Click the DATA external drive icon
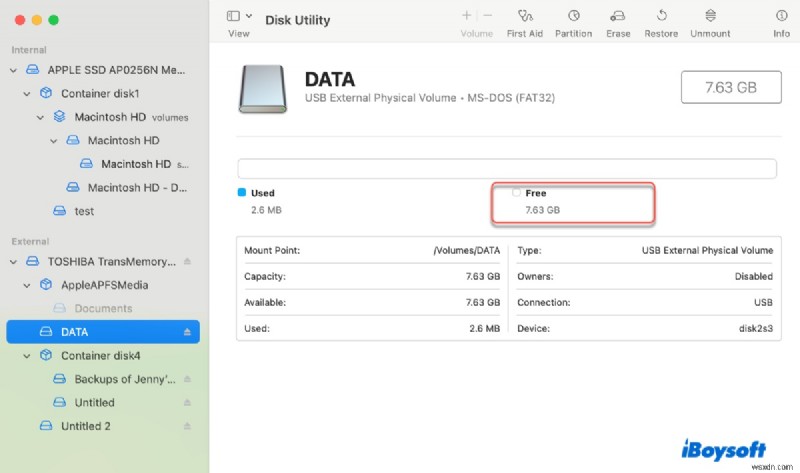Image resolution: width=800 pixels, height=473 pixels. pos(263,88)
